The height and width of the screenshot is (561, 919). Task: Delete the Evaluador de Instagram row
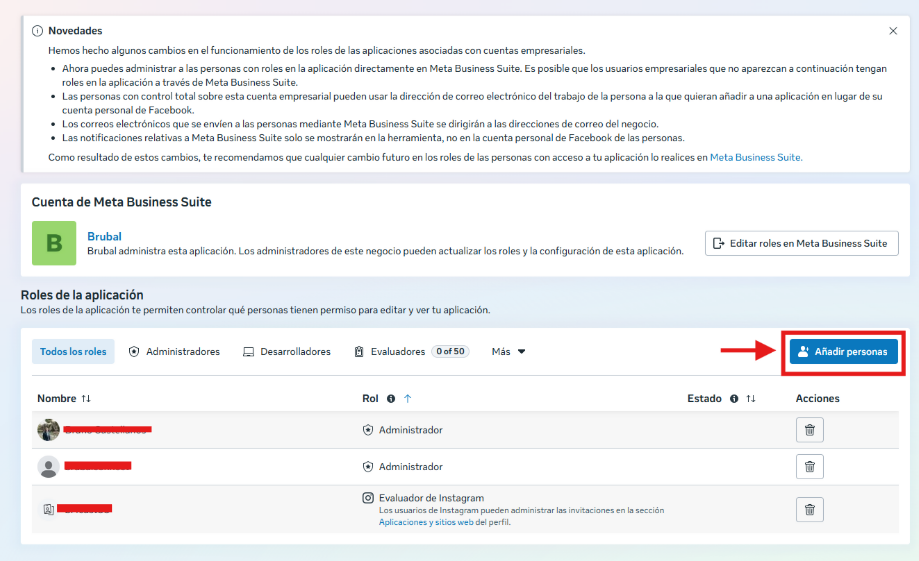coord(809,509)
